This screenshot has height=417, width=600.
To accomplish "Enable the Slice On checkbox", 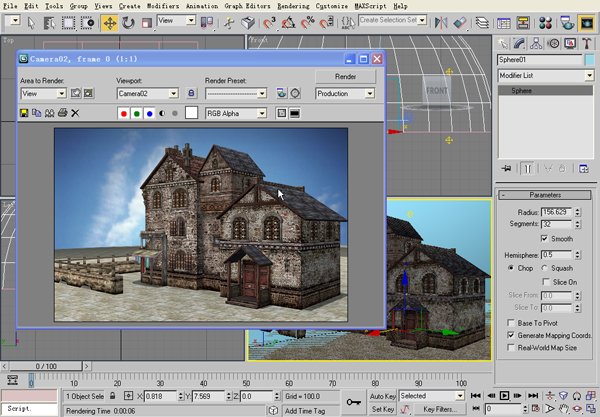I will tap(544, 282).
